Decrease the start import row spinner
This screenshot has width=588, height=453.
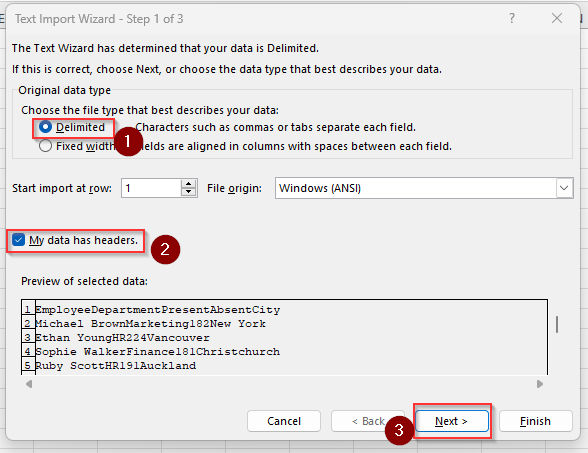click(189, 192)
